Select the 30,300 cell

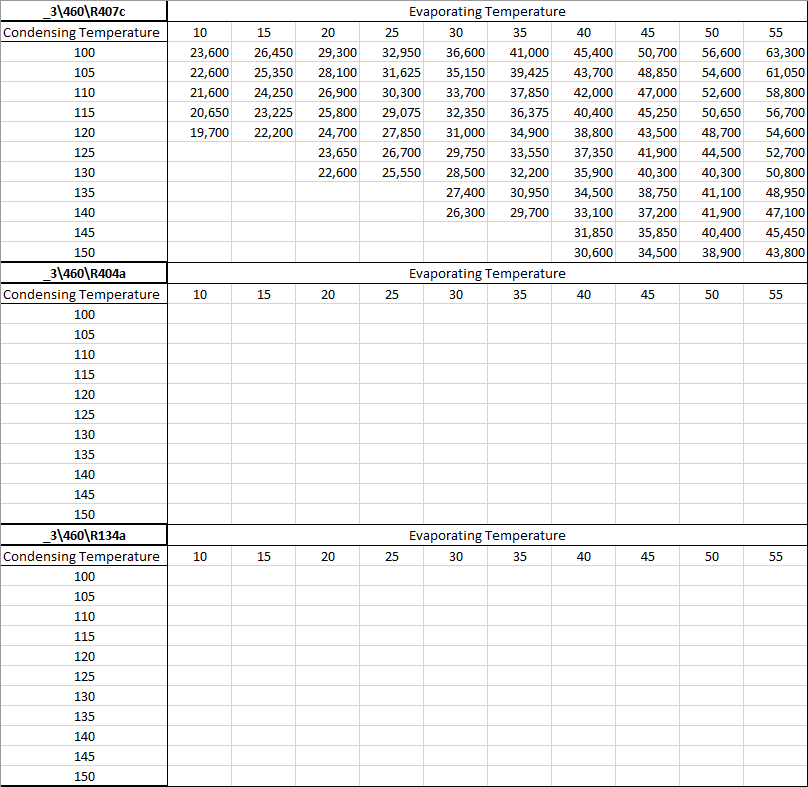(x=391, y=93)
